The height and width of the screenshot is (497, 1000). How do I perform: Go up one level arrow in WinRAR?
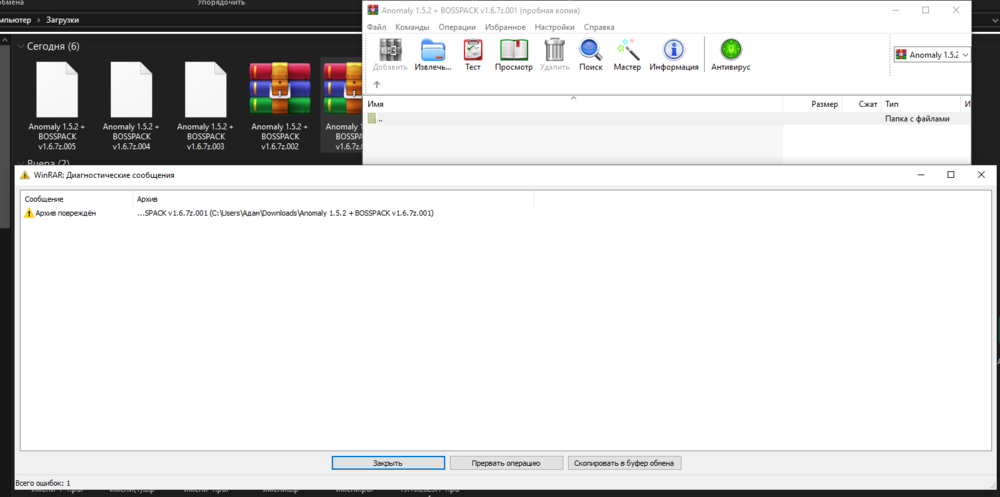[377, 85]
